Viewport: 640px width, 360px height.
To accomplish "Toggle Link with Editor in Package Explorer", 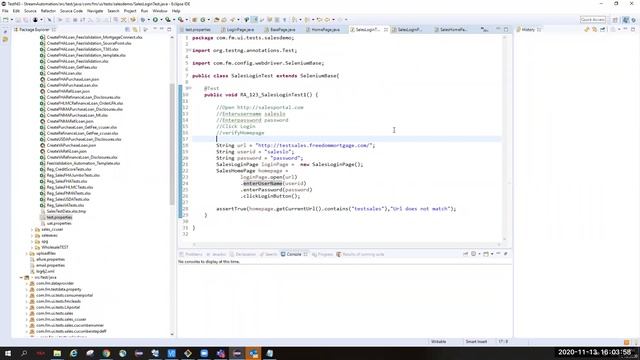I will tap(135, 29).
